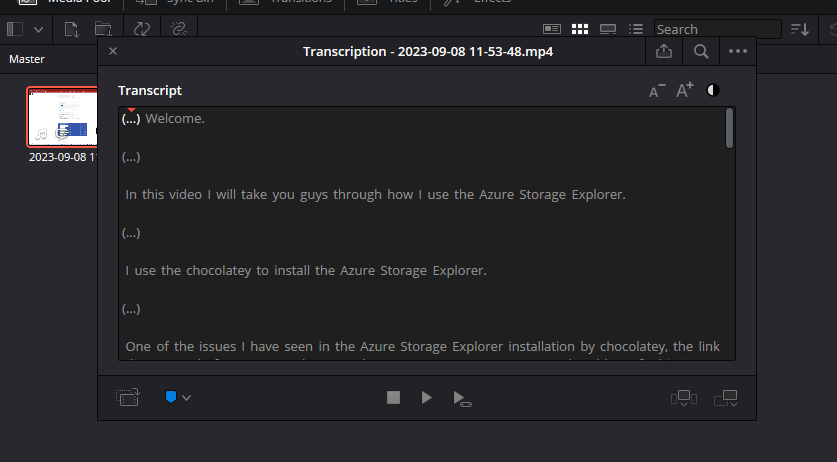This screenshot has width=837, height=462.
Task: Switch media pool to filmstrip view
Action: pos(608,29)
